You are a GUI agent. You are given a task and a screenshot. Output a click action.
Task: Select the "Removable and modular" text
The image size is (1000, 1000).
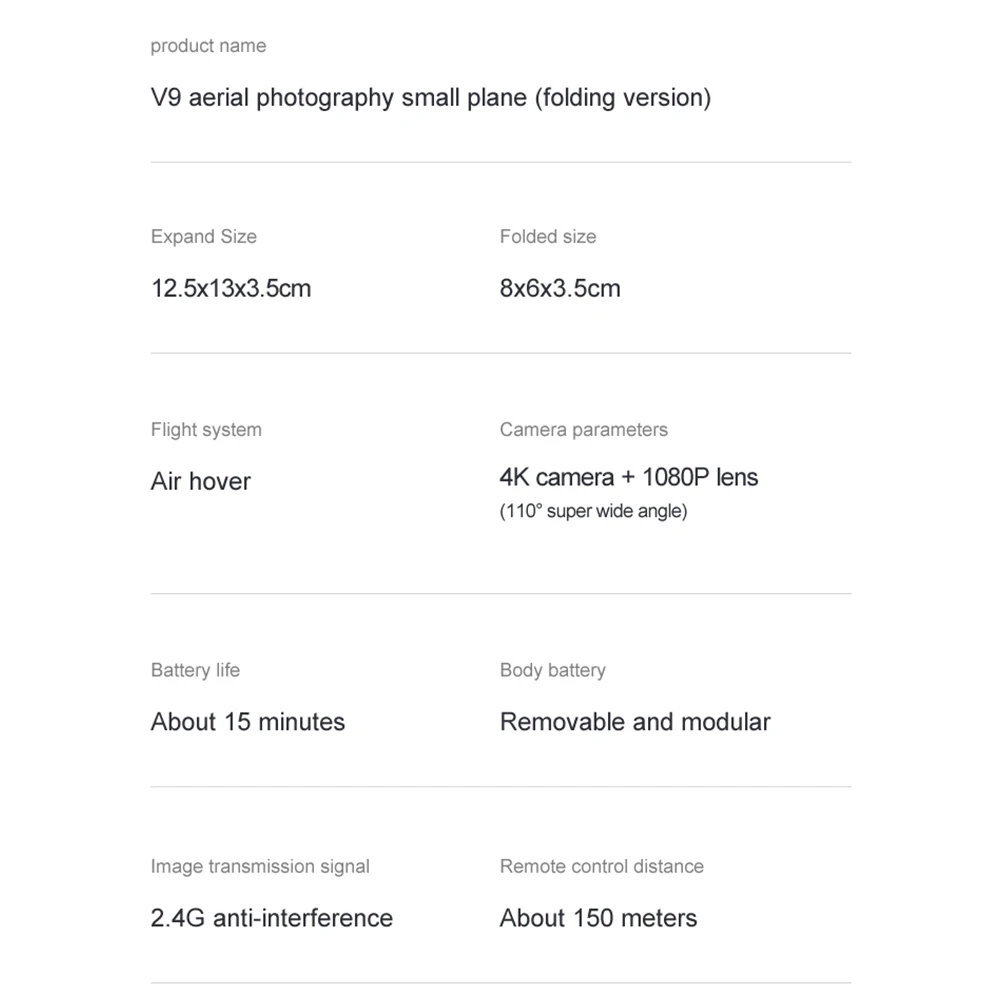635,722
